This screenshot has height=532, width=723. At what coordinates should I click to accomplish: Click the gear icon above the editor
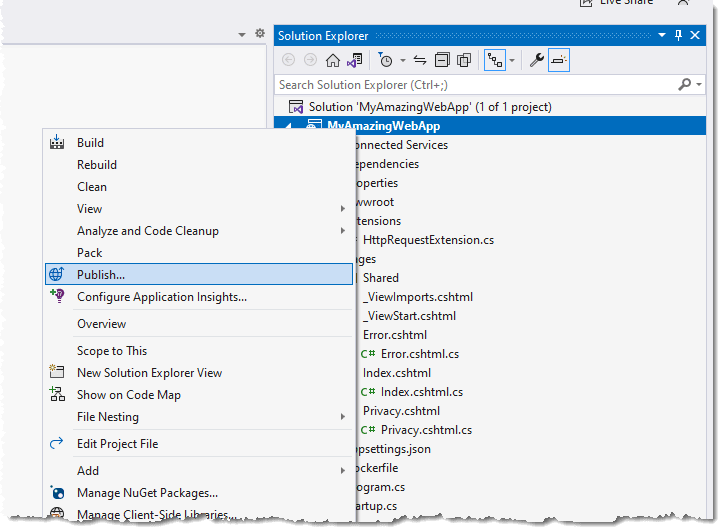[x=260, y=33]
